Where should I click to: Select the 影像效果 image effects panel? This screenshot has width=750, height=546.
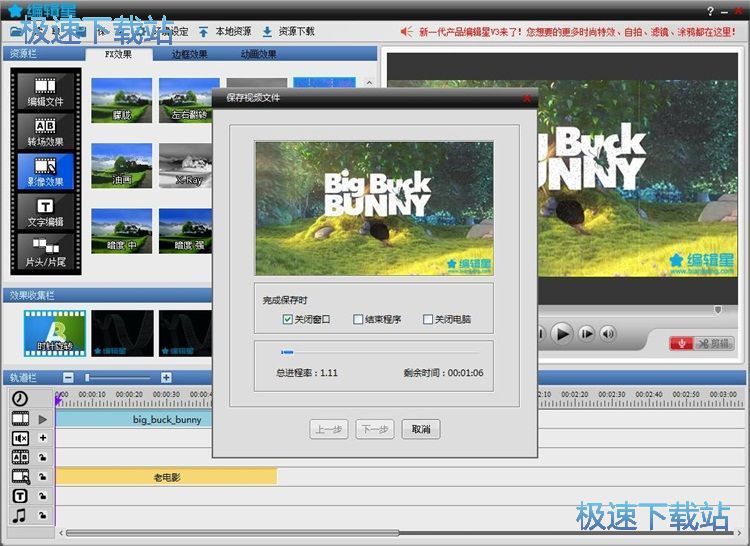pos(45,172)
